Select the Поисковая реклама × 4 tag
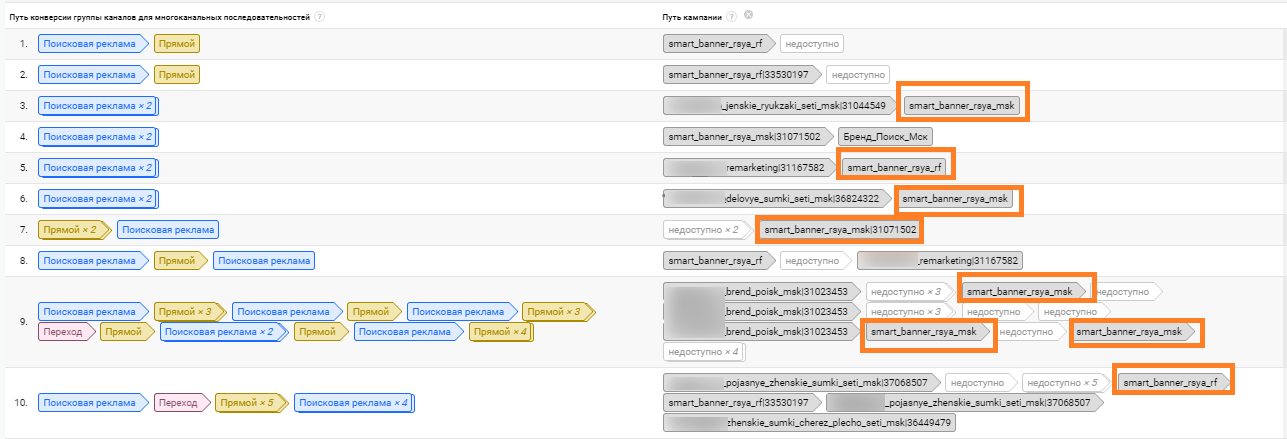Image resolution: width=1287 pixels, height=439 pixels. (353, 403)
